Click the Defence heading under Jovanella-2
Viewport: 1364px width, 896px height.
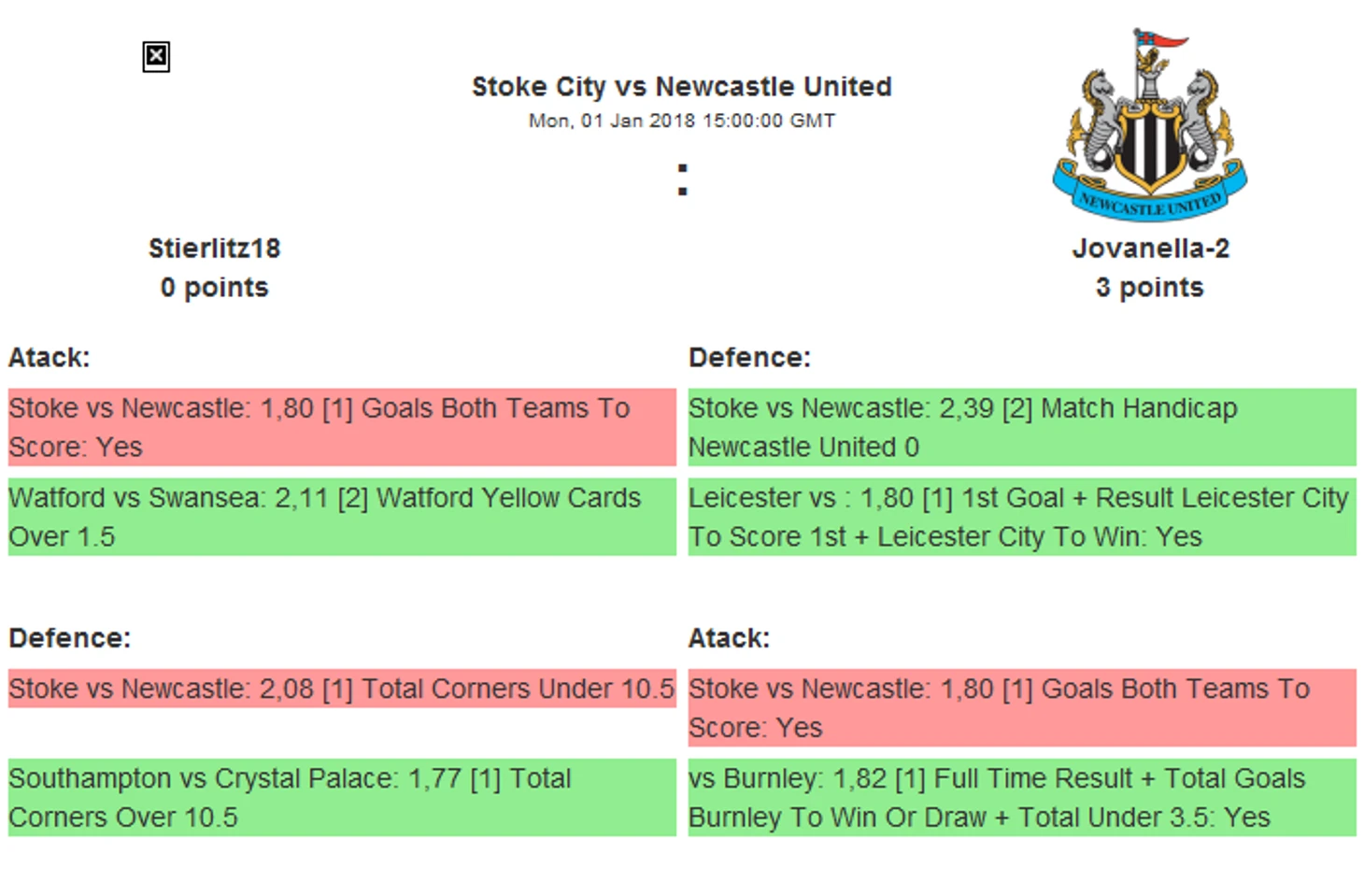click(x=749, y=358)
